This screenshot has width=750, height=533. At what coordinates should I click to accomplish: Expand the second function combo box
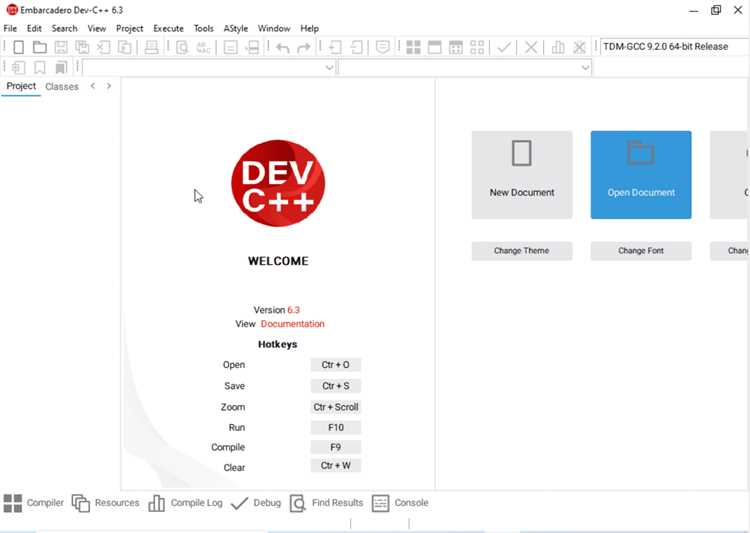[465, 67]
